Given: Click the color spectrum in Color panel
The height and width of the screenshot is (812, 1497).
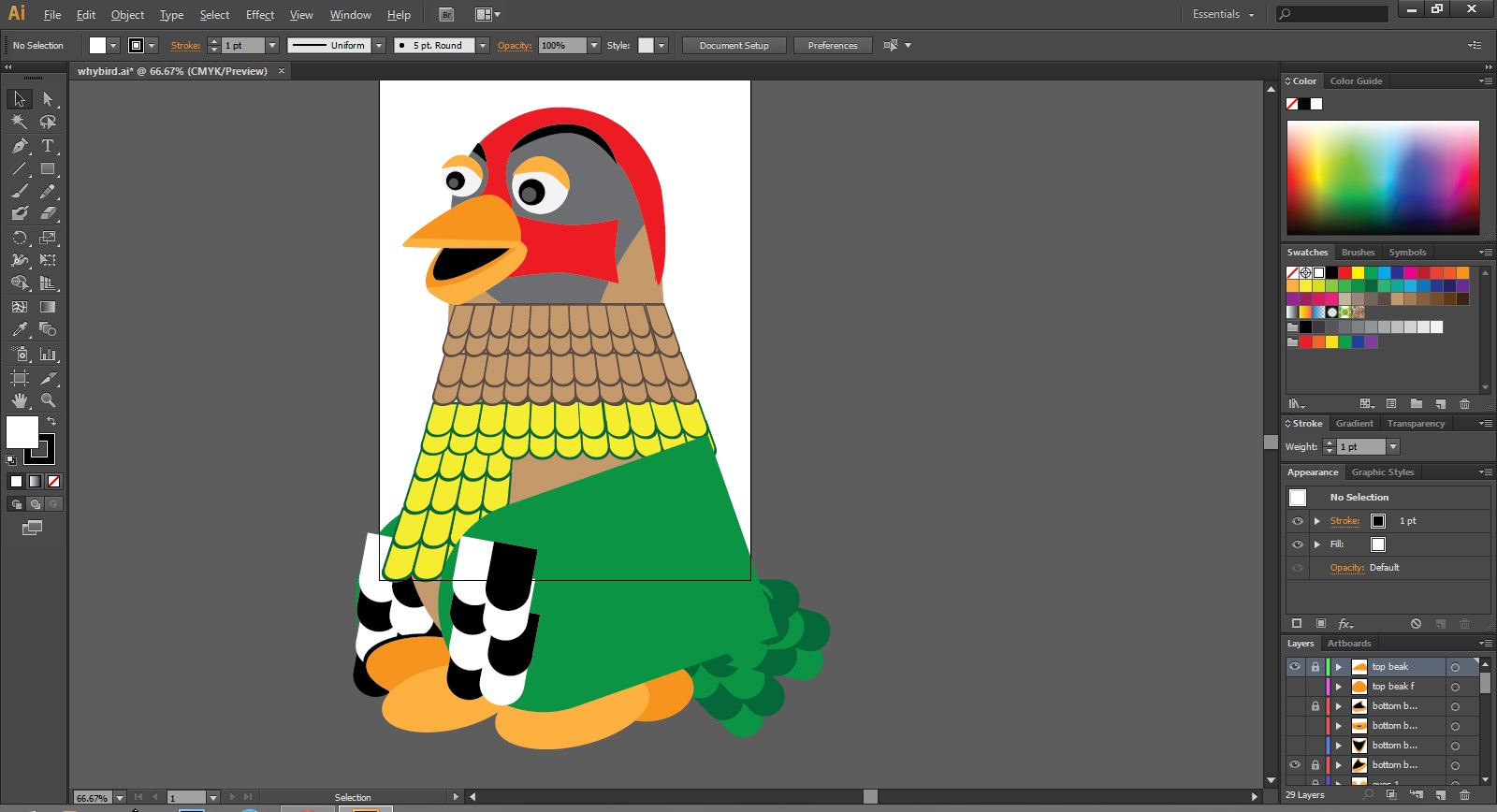Looking at the screenshot, I should coord(1382,177).
